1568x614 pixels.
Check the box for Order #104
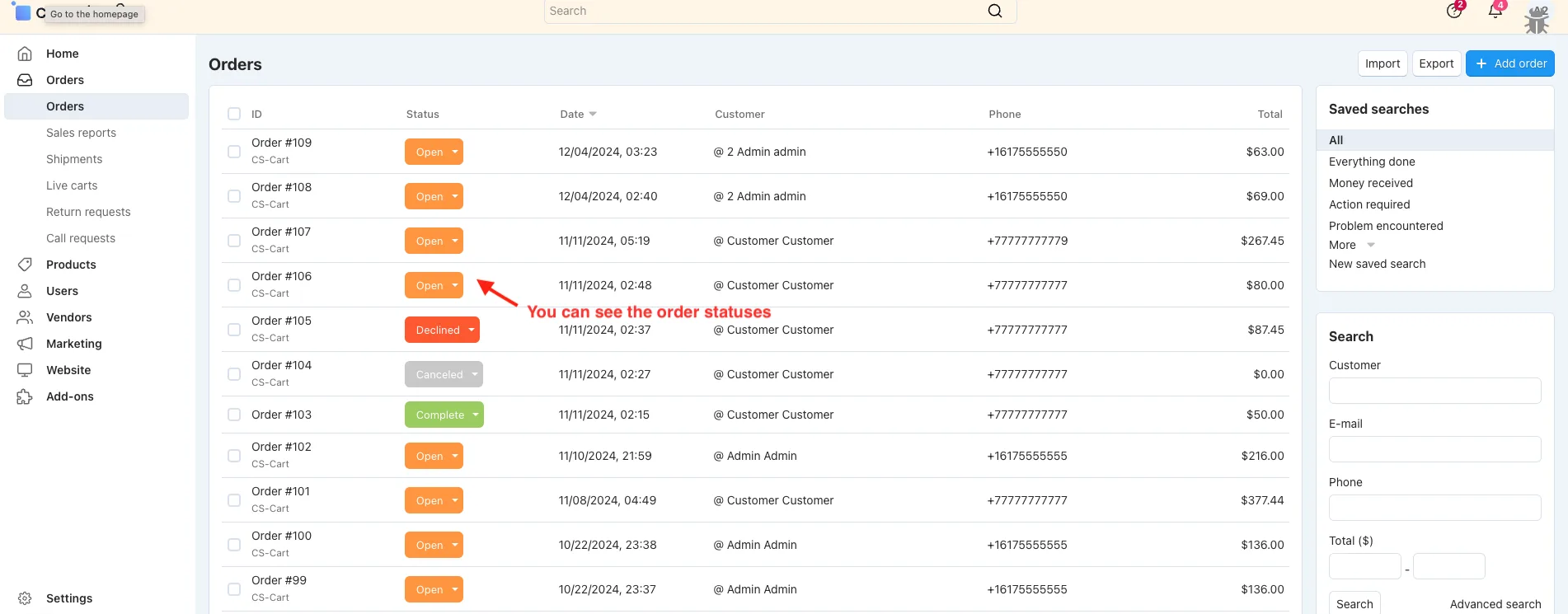(234, 374)
